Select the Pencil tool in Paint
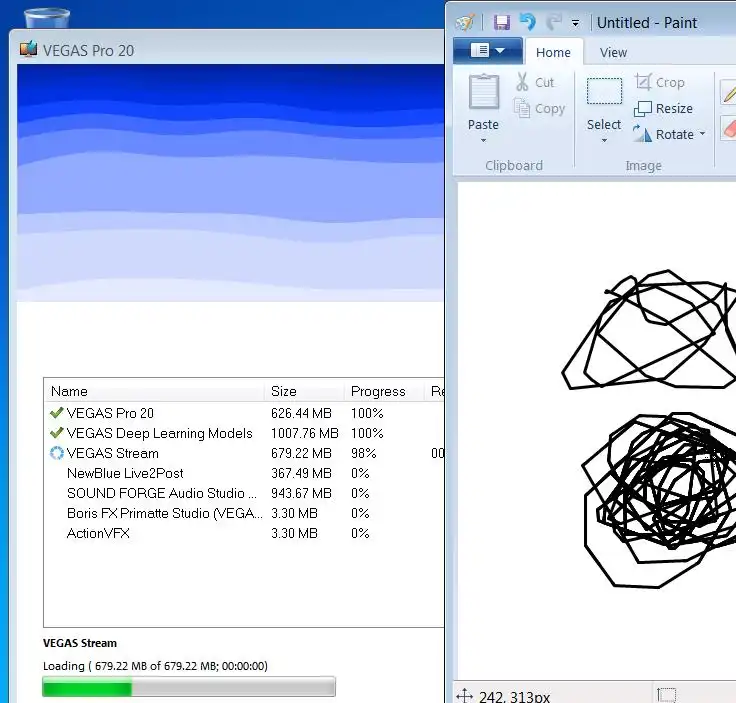 click(x=728, y=92)
